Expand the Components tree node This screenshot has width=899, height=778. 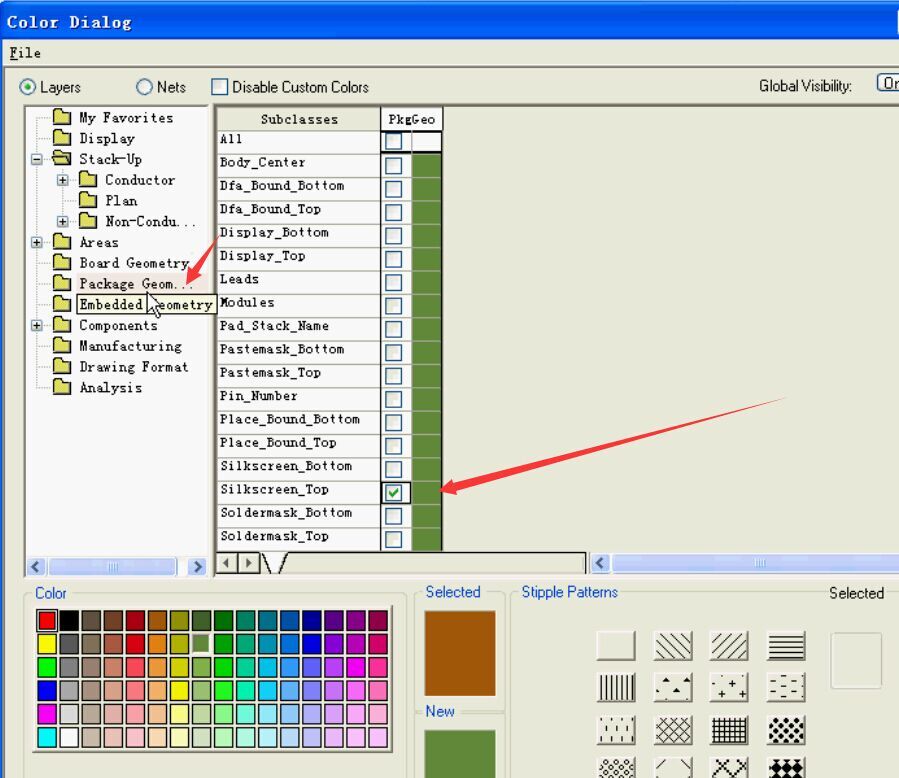pyautogui.click(x=37, y=326)
